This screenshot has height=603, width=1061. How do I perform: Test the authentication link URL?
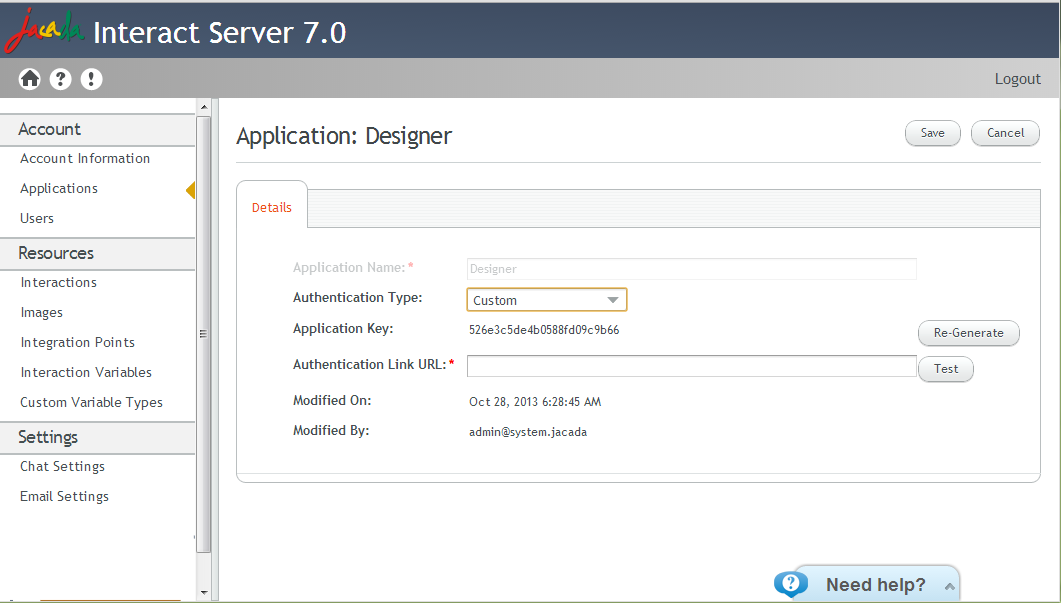pyautogui.click(x=945, y=369)
